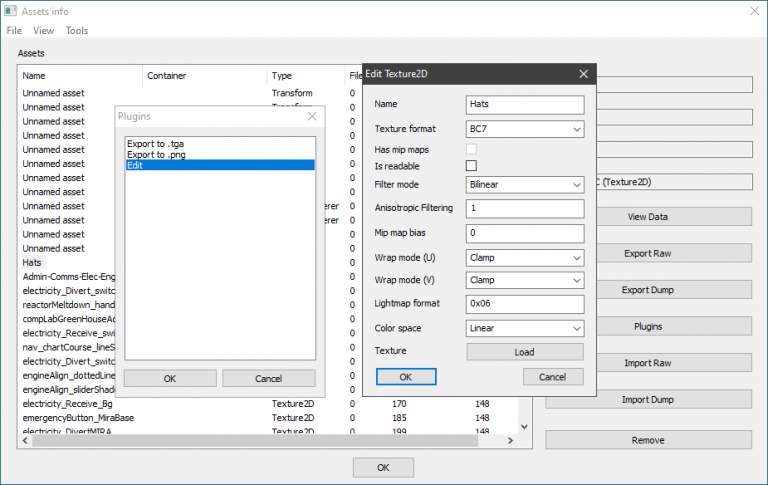This screenshot has width=768, height=485.
Task: Close the Plugins dialog window
Action: 312,117
